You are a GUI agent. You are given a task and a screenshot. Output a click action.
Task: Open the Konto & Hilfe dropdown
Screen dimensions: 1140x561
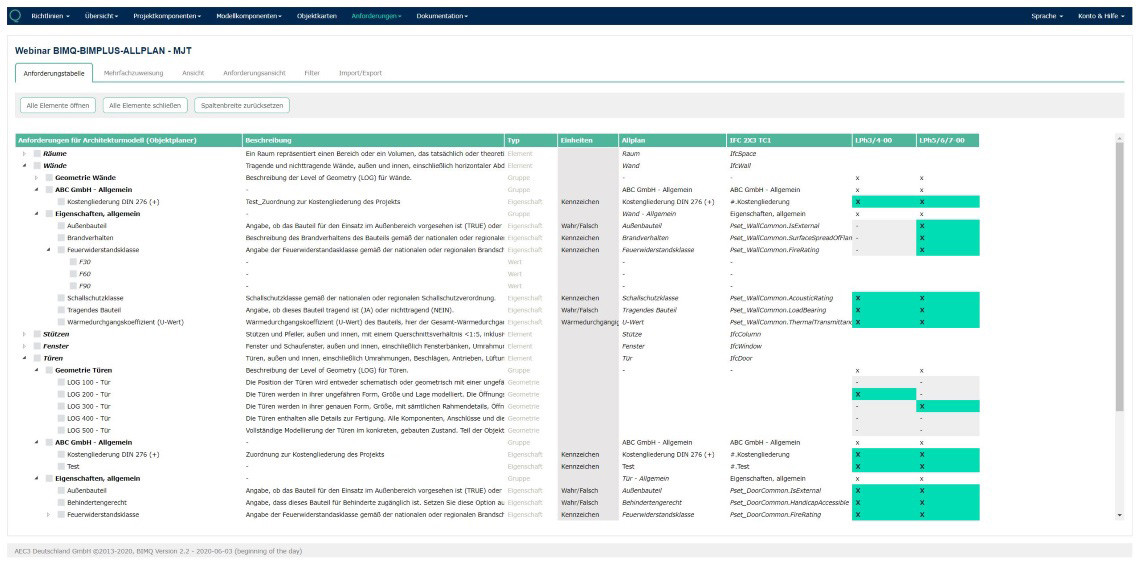pos(1101,16)
